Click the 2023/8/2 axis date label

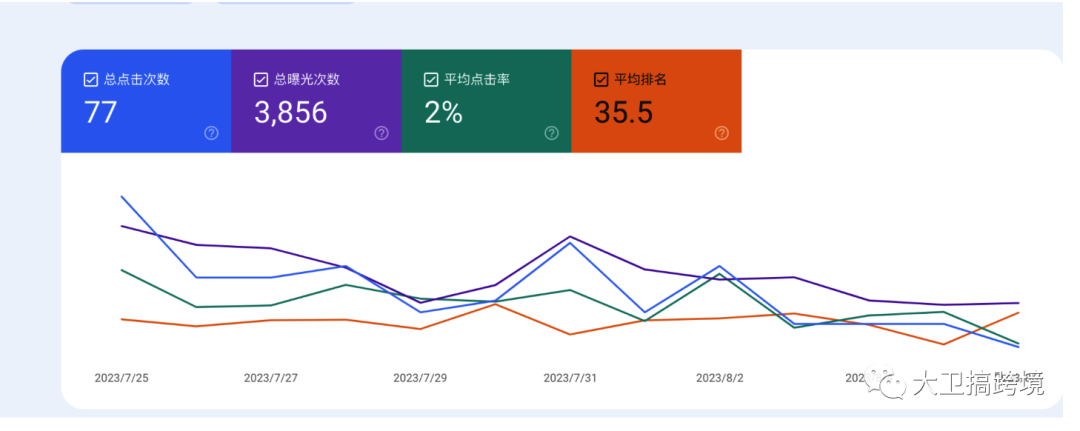click(x=720, y=378)
